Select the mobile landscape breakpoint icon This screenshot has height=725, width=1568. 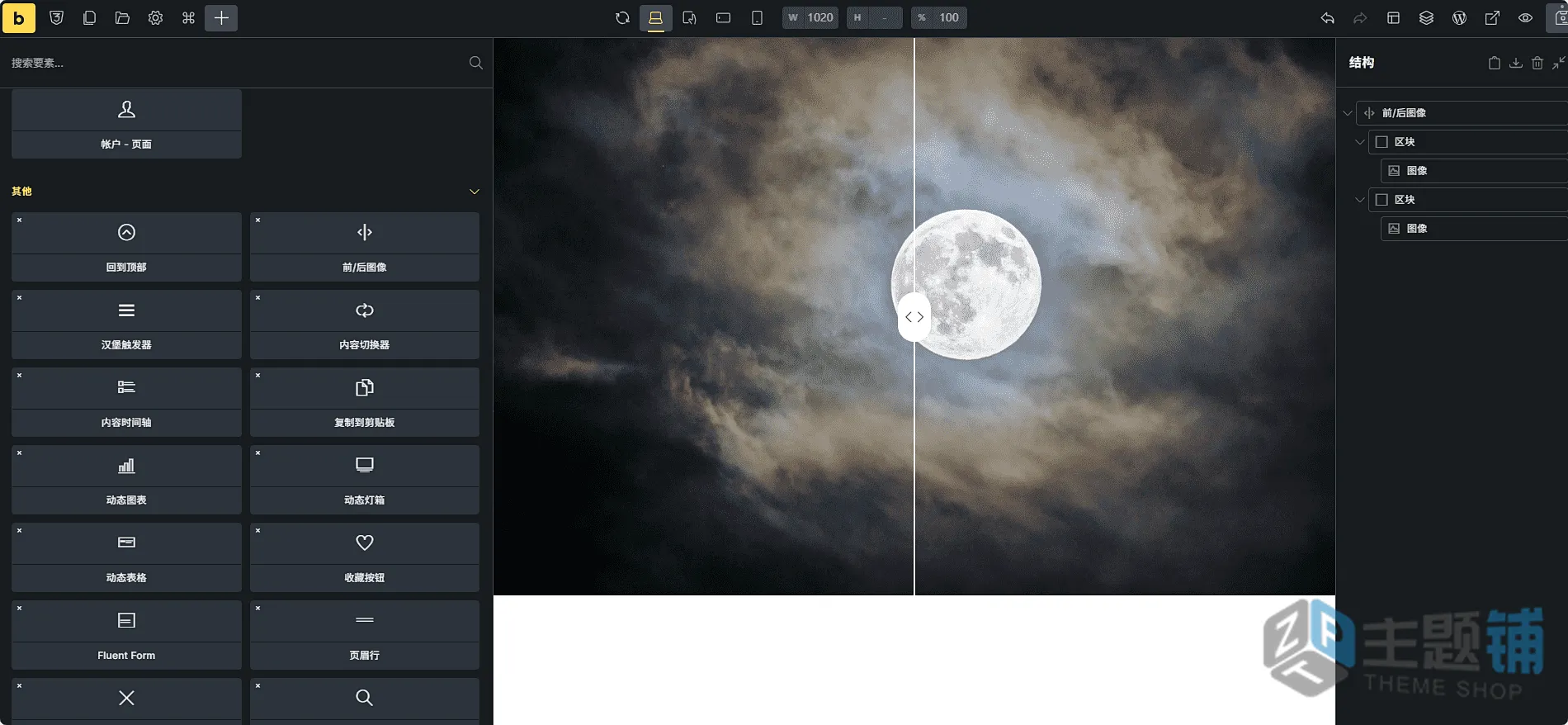[723, 17]
